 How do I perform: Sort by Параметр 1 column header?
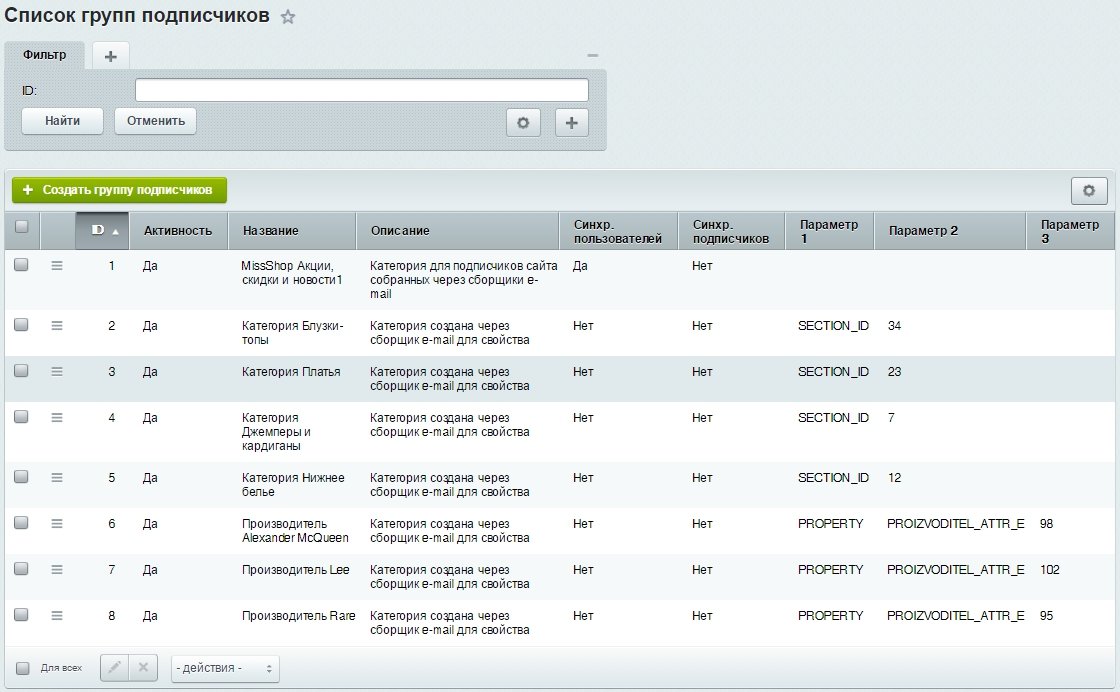829,231
